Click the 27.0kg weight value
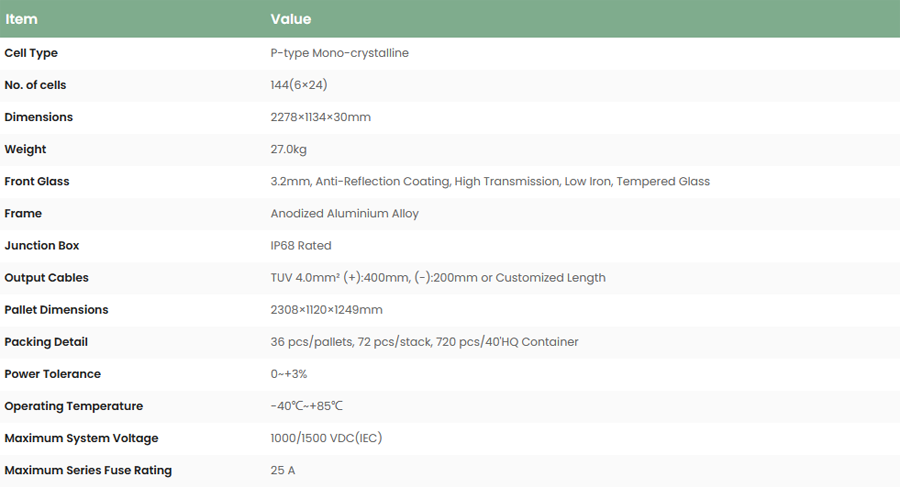The width and height of the screenshot is (900, 488). 288,149
